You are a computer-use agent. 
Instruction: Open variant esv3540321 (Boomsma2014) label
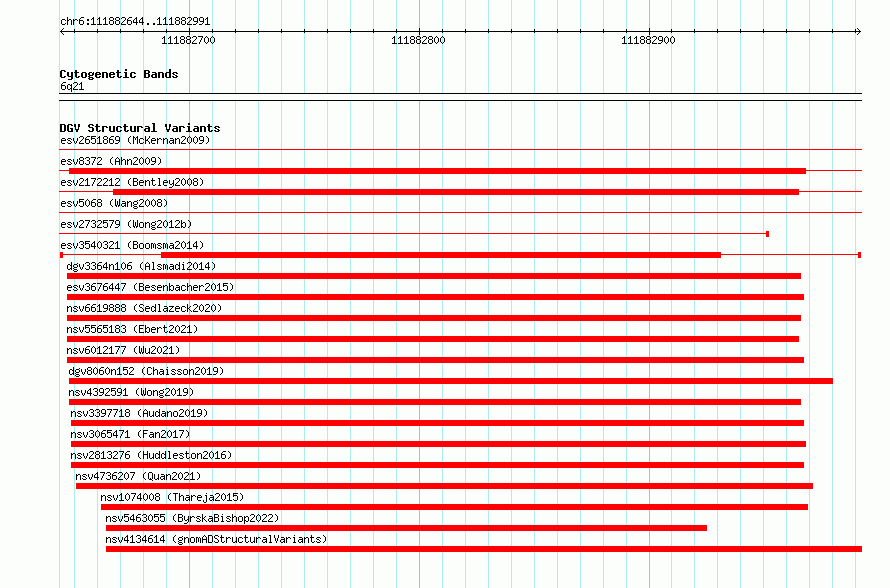tap(132, 245)
